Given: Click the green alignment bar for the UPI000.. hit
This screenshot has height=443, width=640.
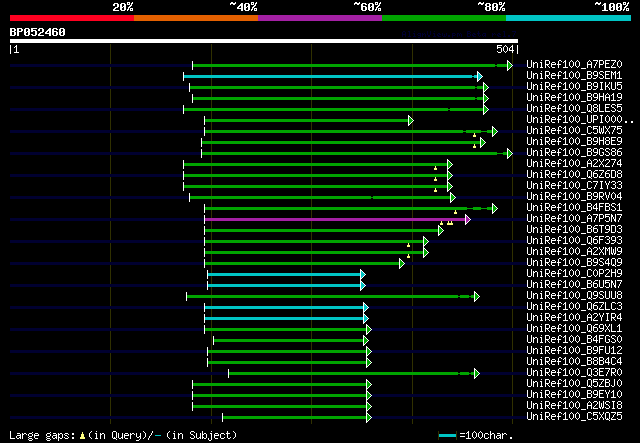Looking at the screenshot, I should coord(309,120).
